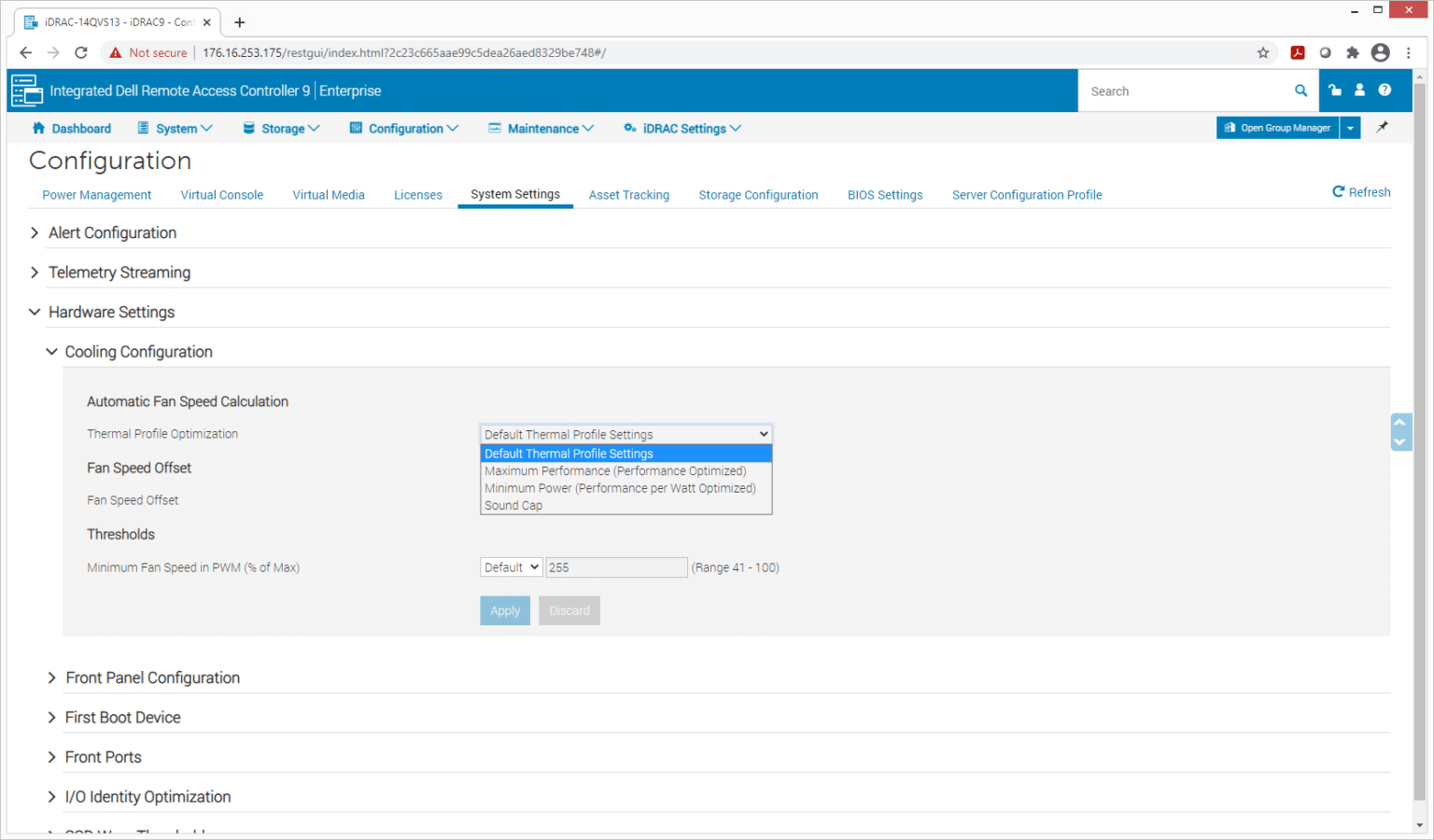The width and height of the screenshot is (1434, 840).
Task: Reload the page with browser refresh icon
Action: click(81, 52)
